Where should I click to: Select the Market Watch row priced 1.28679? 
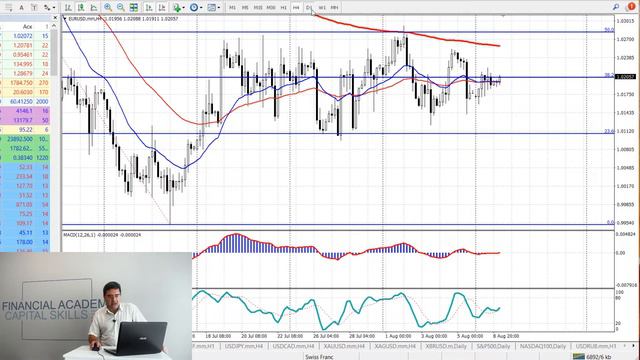click(25, 73)
